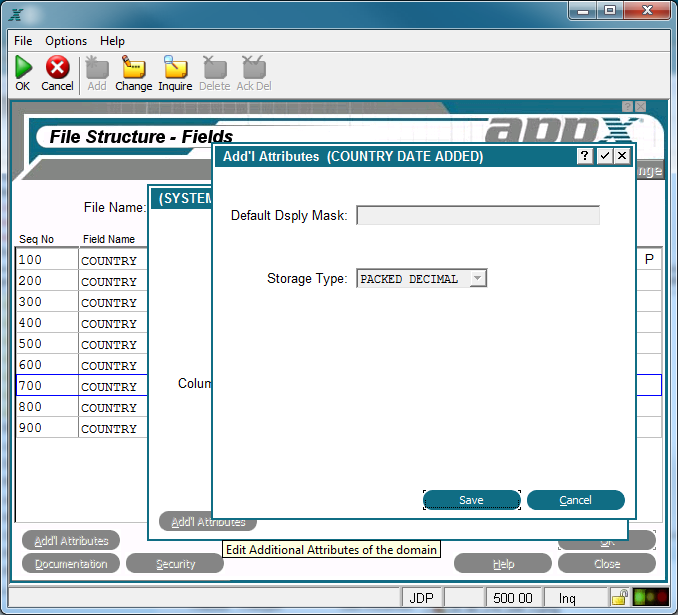Image resolution: width=678 pixels, height=615 pixels.
Task: Click the bottom Close button
Action: pyautogui.click(x=607, y=564)
